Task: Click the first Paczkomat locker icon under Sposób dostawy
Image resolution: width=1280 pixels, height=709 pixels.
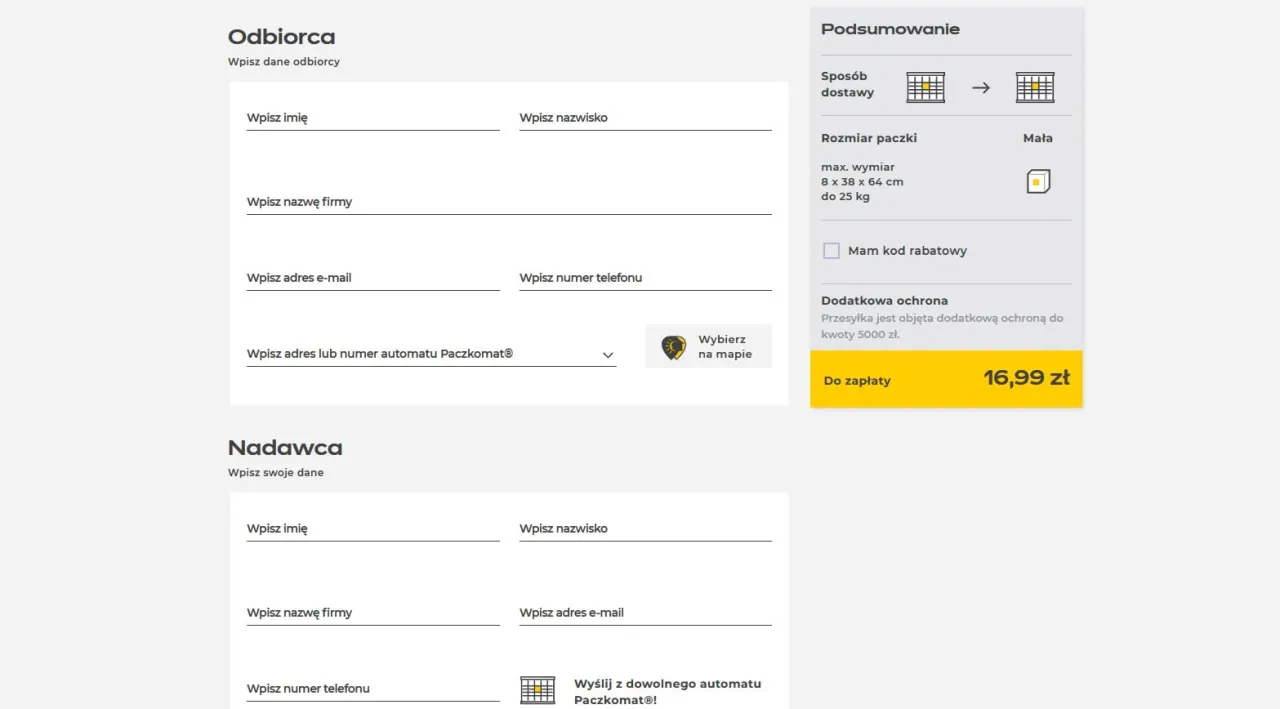Action: coord(925,87)
